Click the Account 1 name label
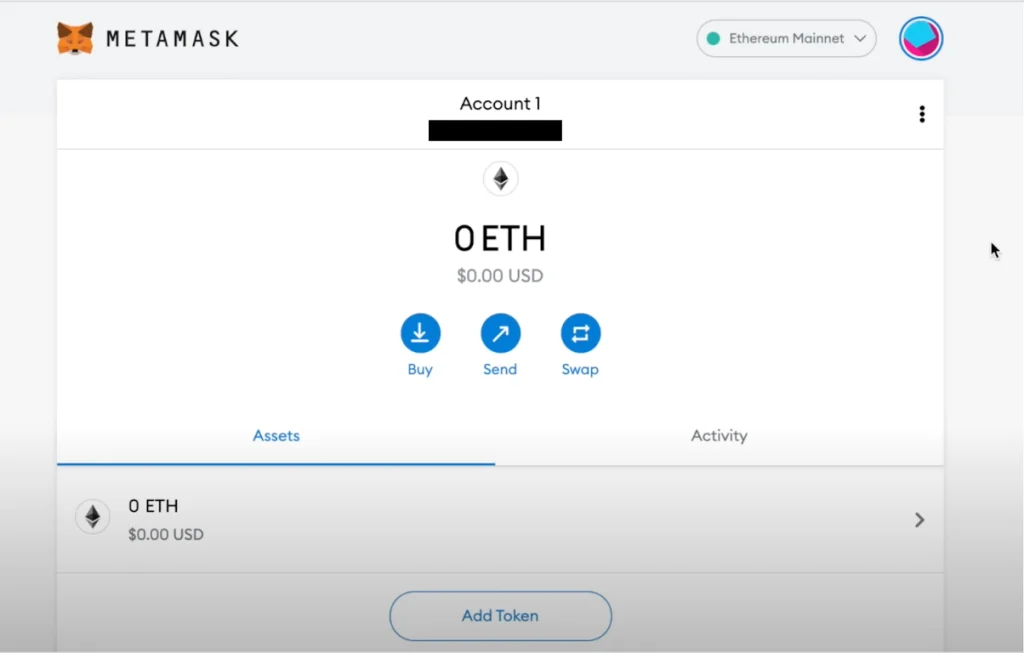 coord(500,104)
